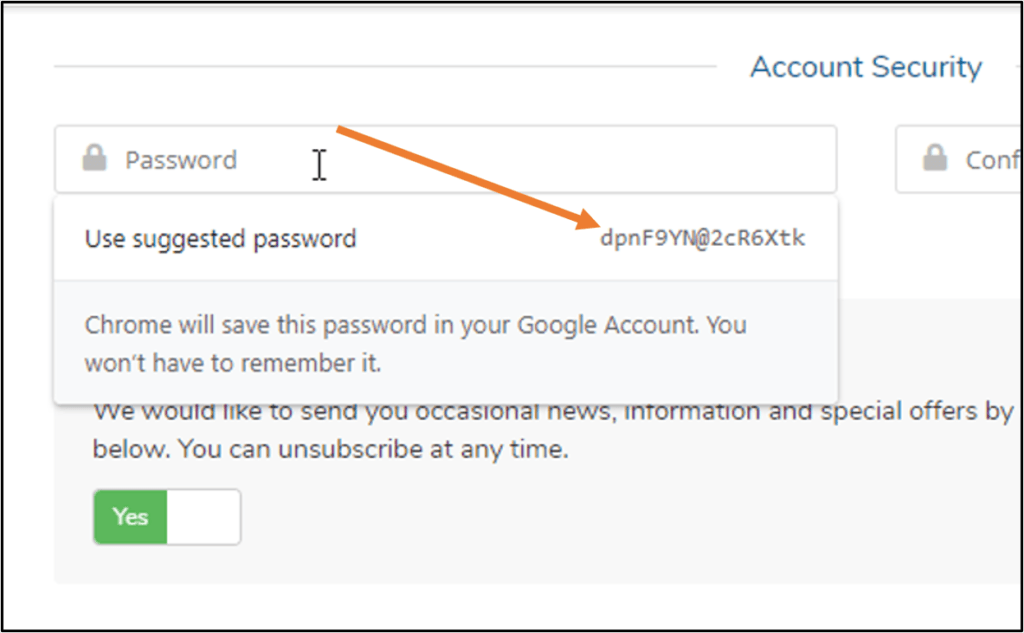Click the suggested password dpnF9YN@2cR6Xtk

[702, 239]
